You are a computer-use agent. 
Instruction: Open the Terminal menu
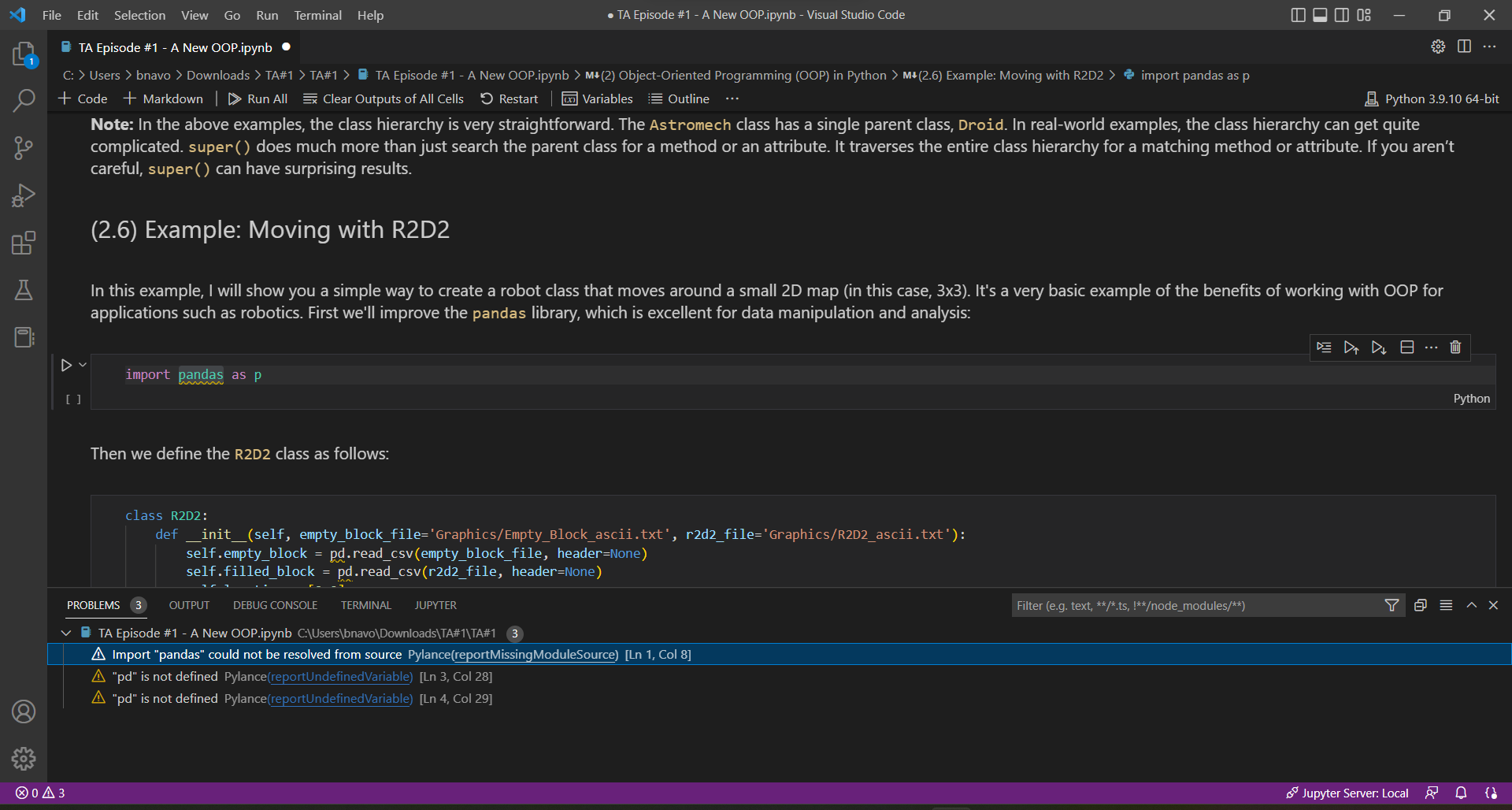pyautogui.click(x=317, y=15)
